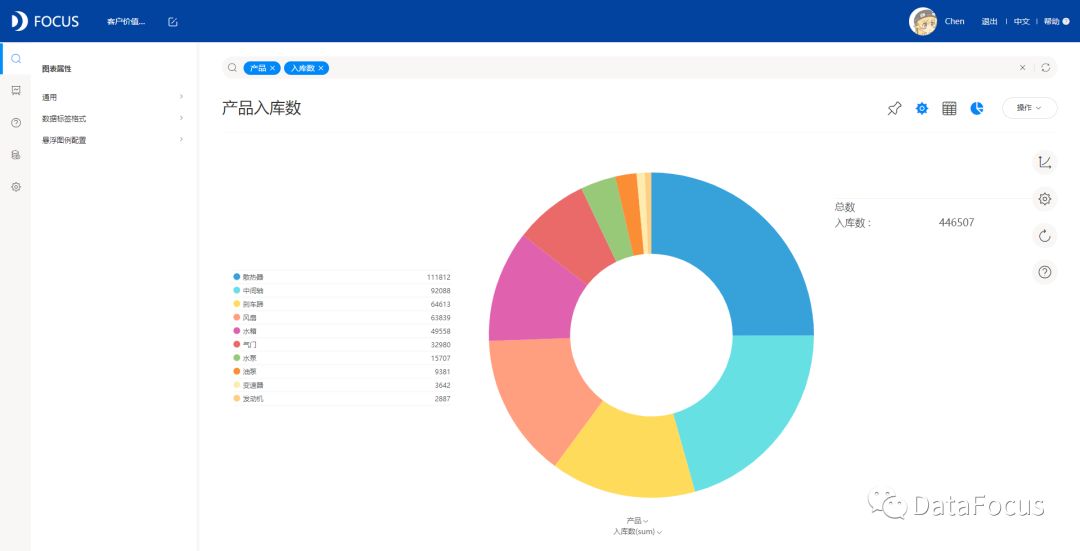Click the Chen username
The width and height of the screenshot is (1080, 551).
pyautogui.click(x=955, y=21)
